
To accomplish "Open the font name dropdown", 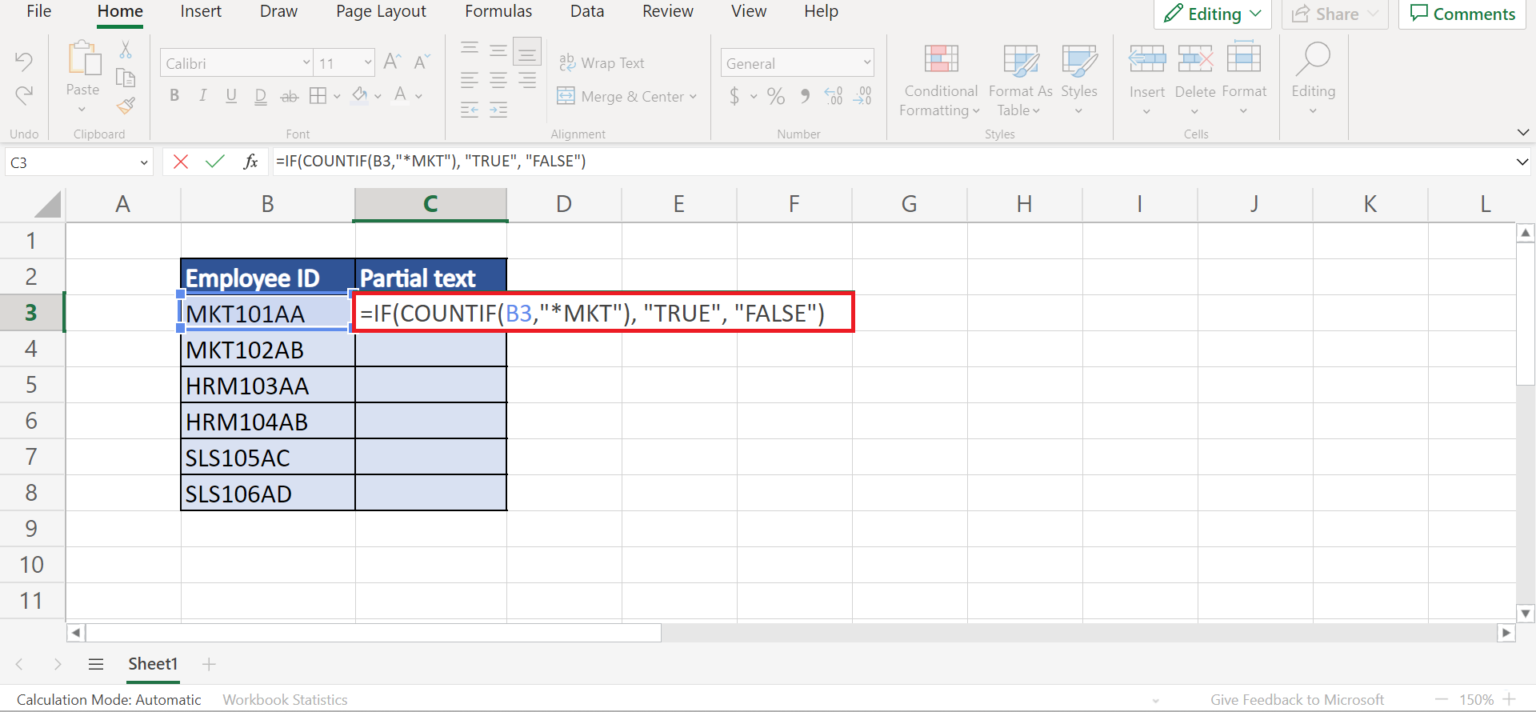I will pyautogui.click(x=307, y=62).
